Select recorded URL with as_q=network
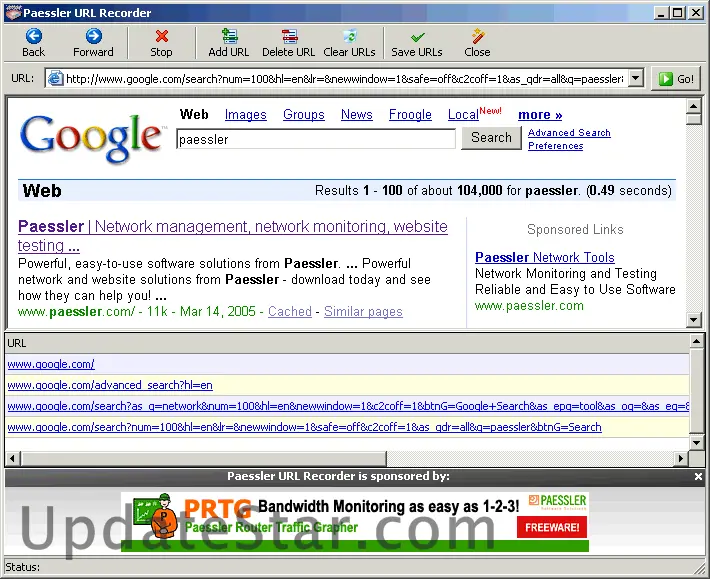The width and height of the screenshot is (710, 579). click(348, 406)
